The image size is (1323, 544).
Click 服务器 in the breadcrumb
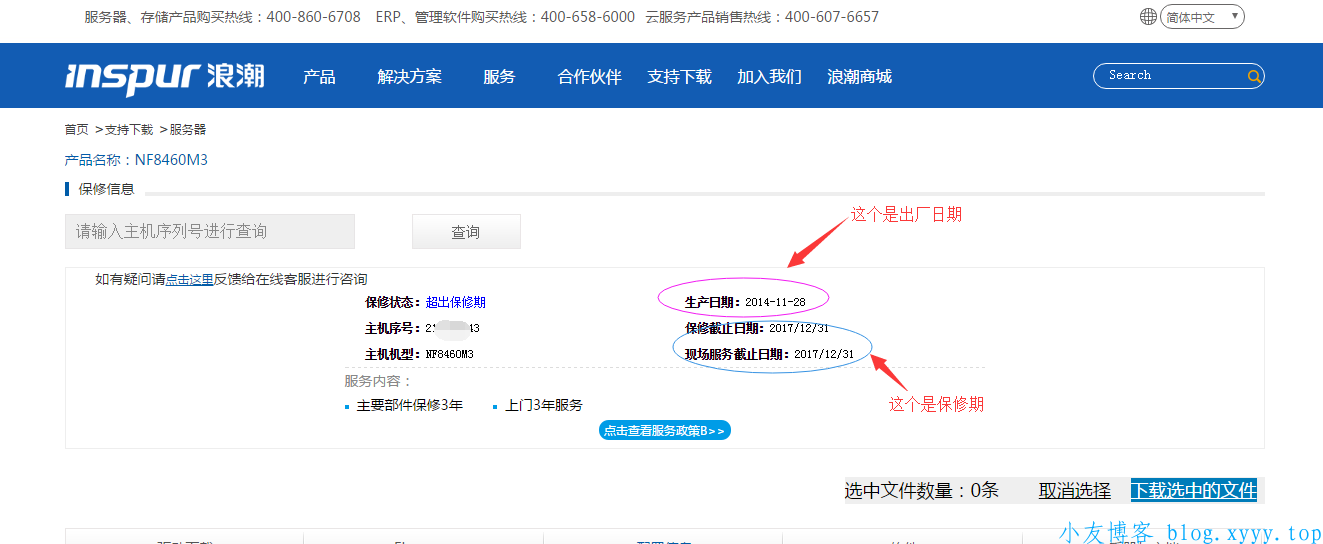click(187, 130)
